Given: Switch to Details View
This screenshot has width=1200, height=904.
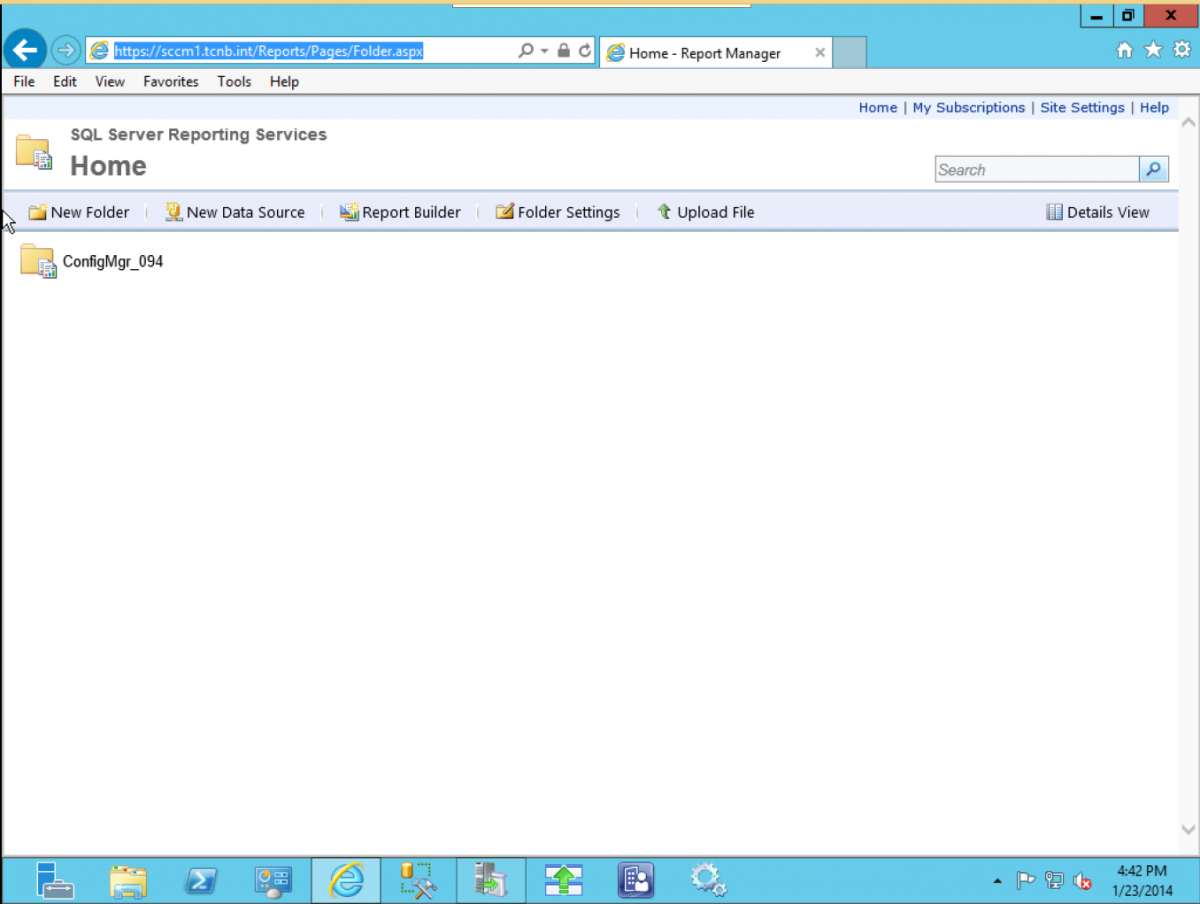Looking at the screenshot, I should pyautogui.click(x=1098, y=212).
